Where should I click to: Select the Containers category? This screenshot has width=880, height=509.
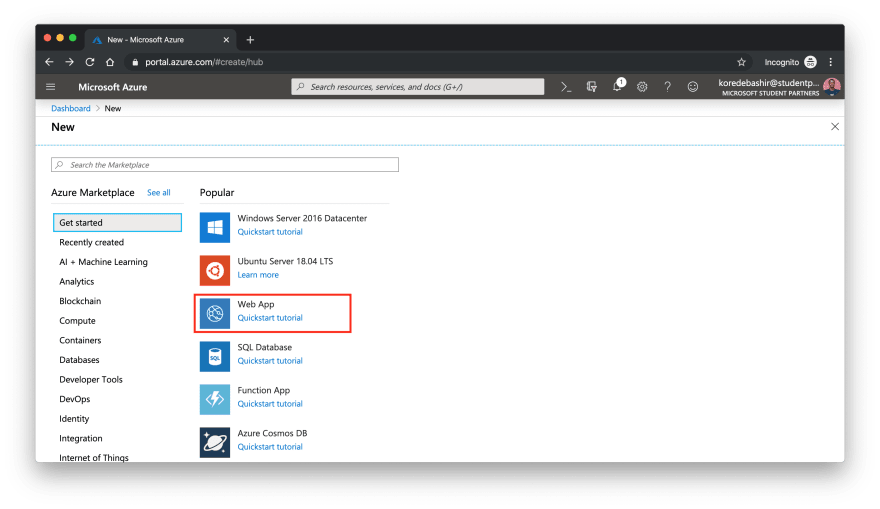[x=80, y=341]
